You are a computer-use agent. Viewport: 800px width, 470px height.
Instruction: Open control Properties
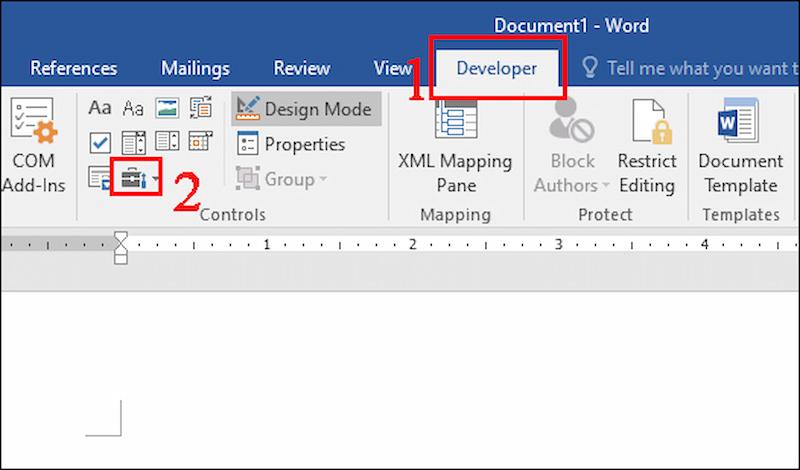pos(292,144)
